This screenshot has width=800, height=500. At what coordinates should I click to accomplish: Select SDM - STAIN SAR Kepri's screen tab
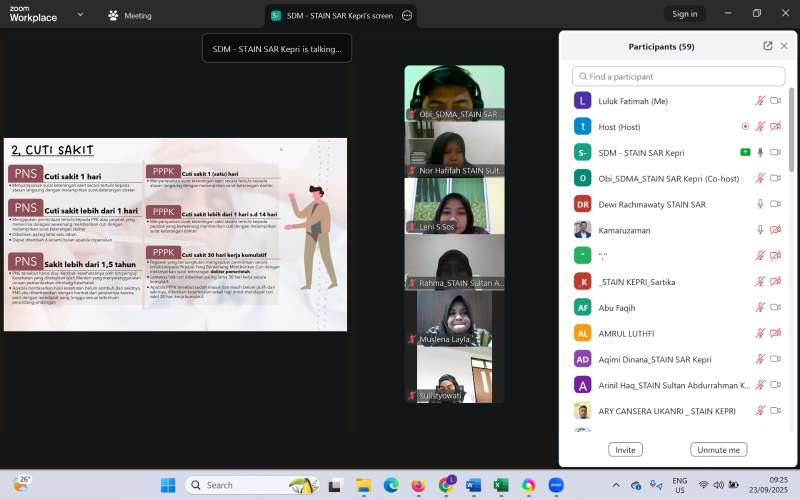pyautogui.click(x=339, y=16)
